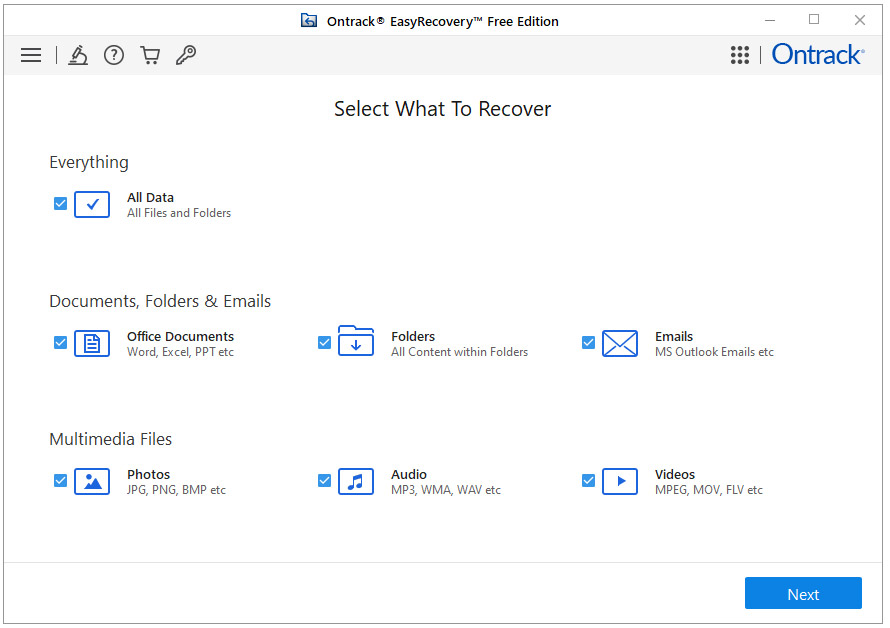Click the Folders download folder icon
Screen dimensions: 890x628
[x=355, y=343]
